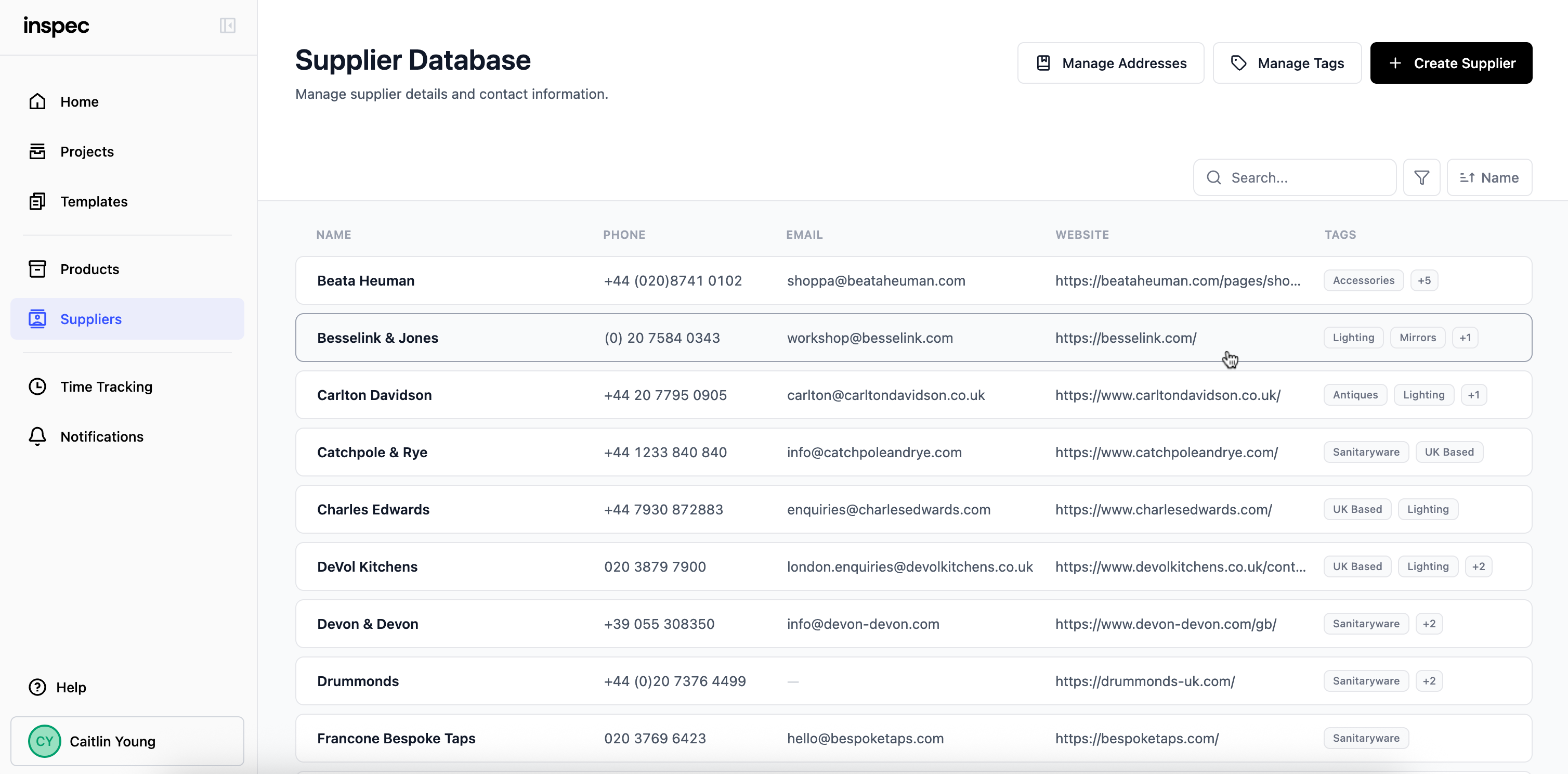
Task: Open the filter funnel button
Action: pos(1422,177)
